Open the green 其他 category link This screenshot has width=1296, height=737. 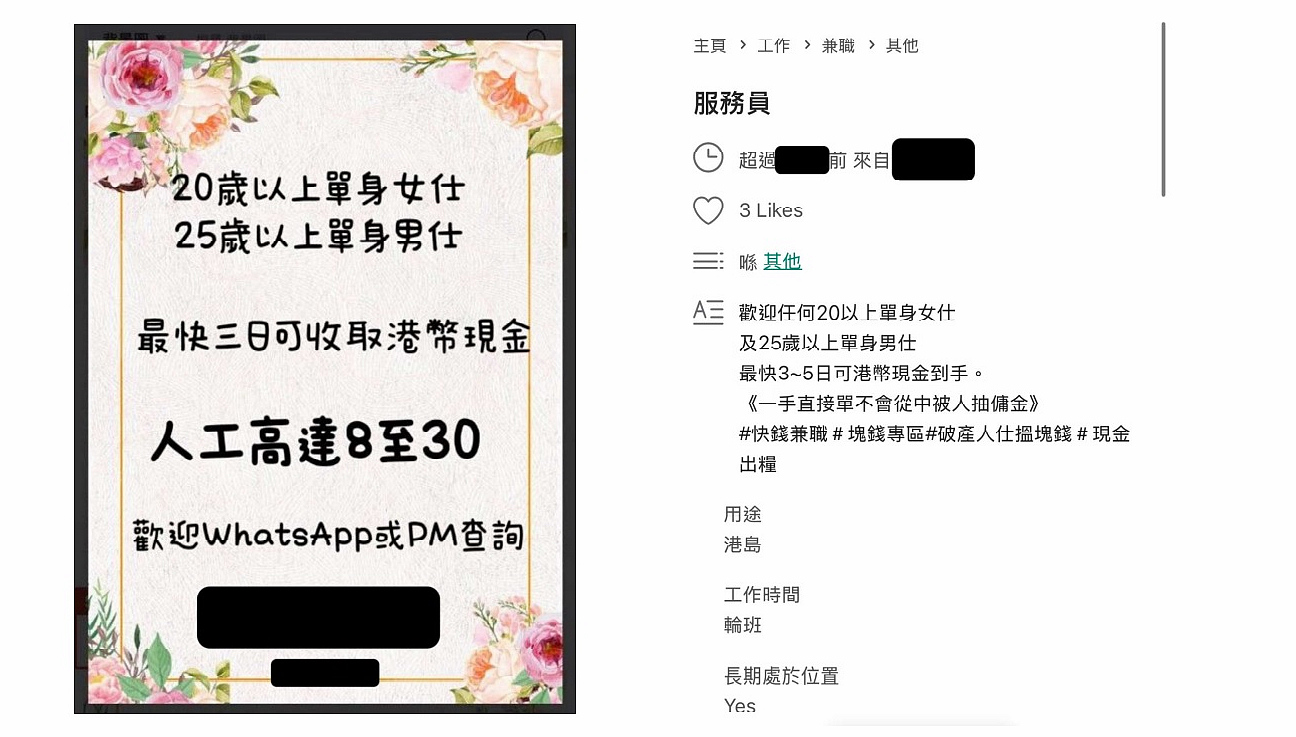[782, 261]
